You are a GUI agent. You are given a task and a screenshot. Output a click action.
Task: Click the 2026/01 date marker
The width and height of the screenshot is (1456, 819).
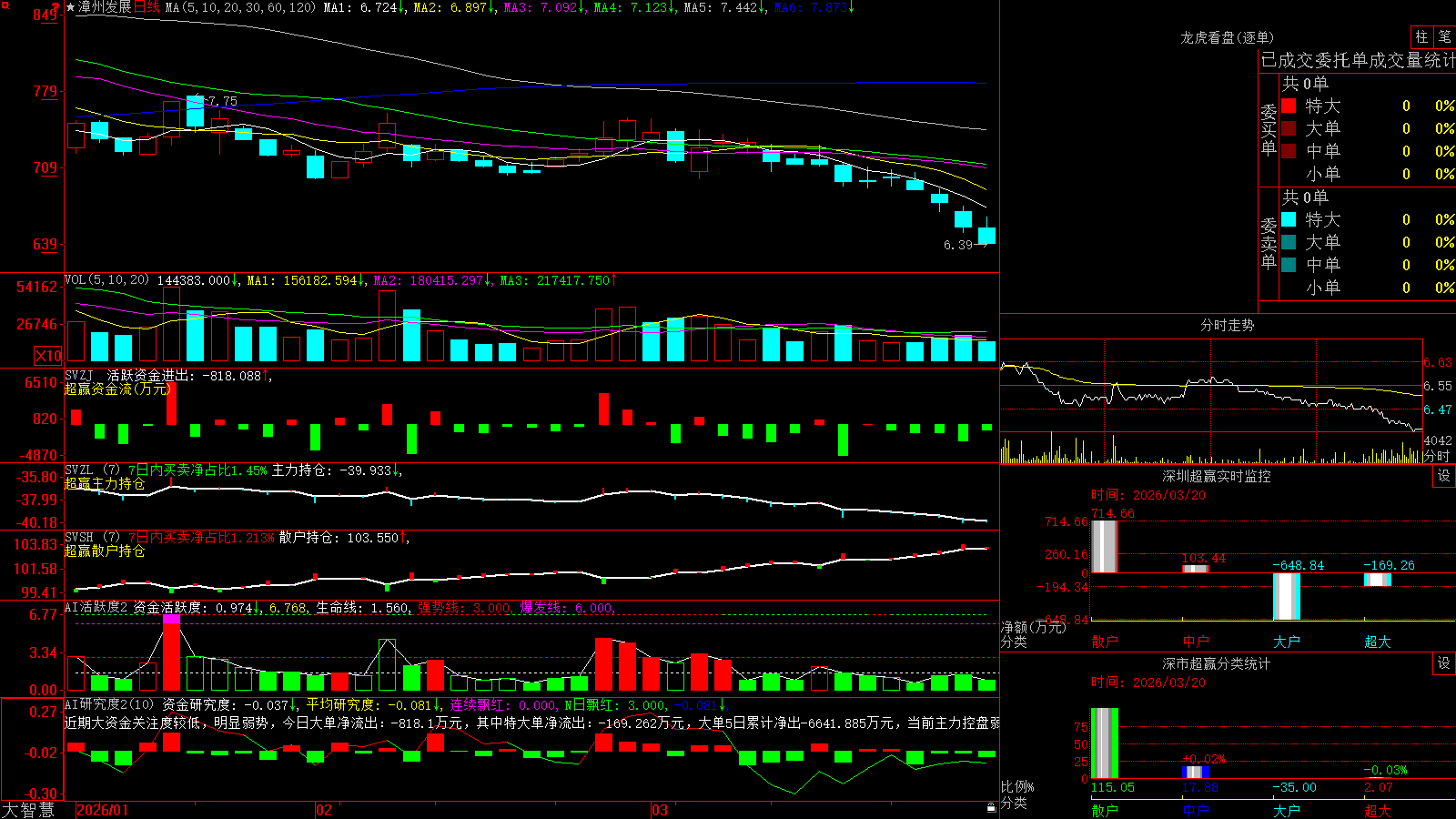[x=102, y=810]
